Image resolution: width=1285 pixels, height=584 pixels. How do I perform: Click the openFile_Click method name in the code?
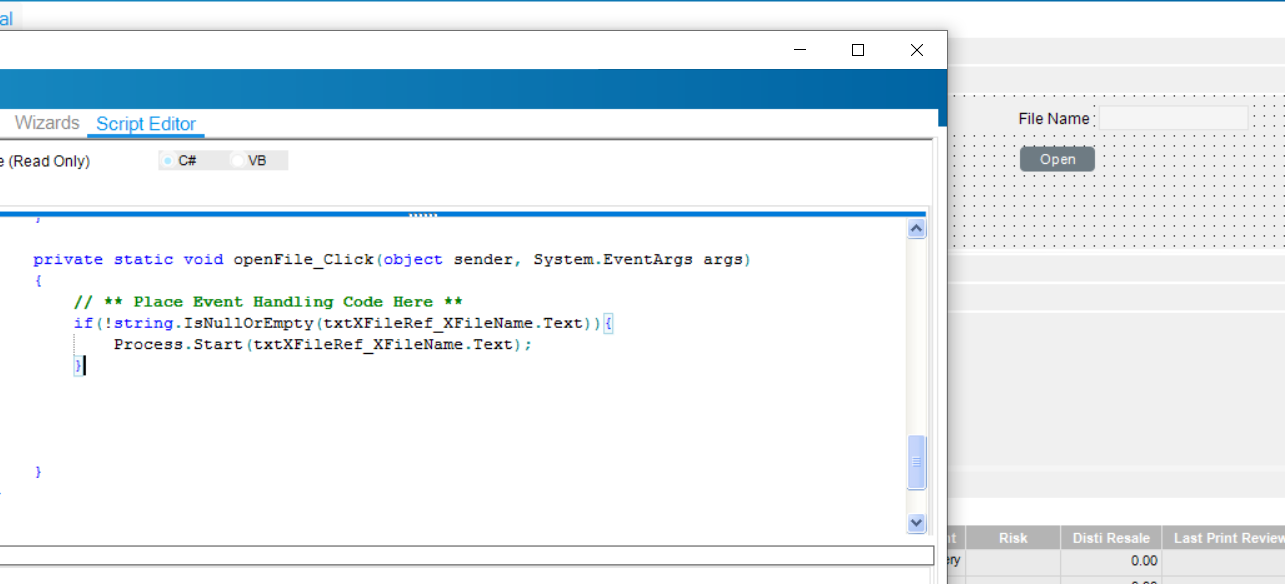(303, 259)
